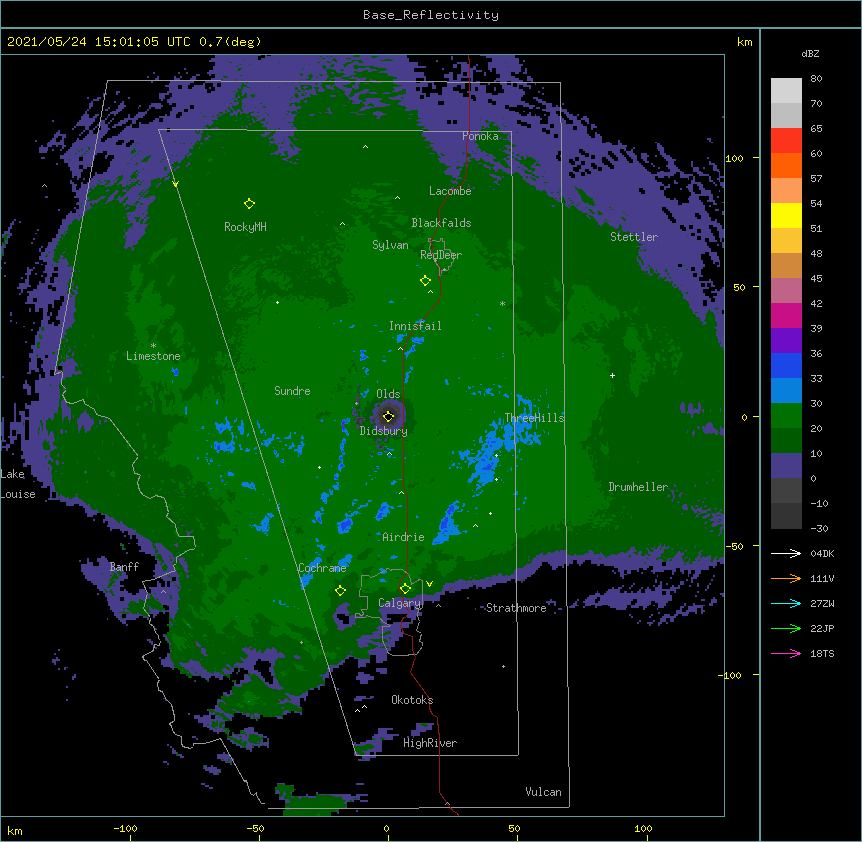The image size is (862, 842).
Task: Click the Sylvan label
Action: [x=390, y=245]
